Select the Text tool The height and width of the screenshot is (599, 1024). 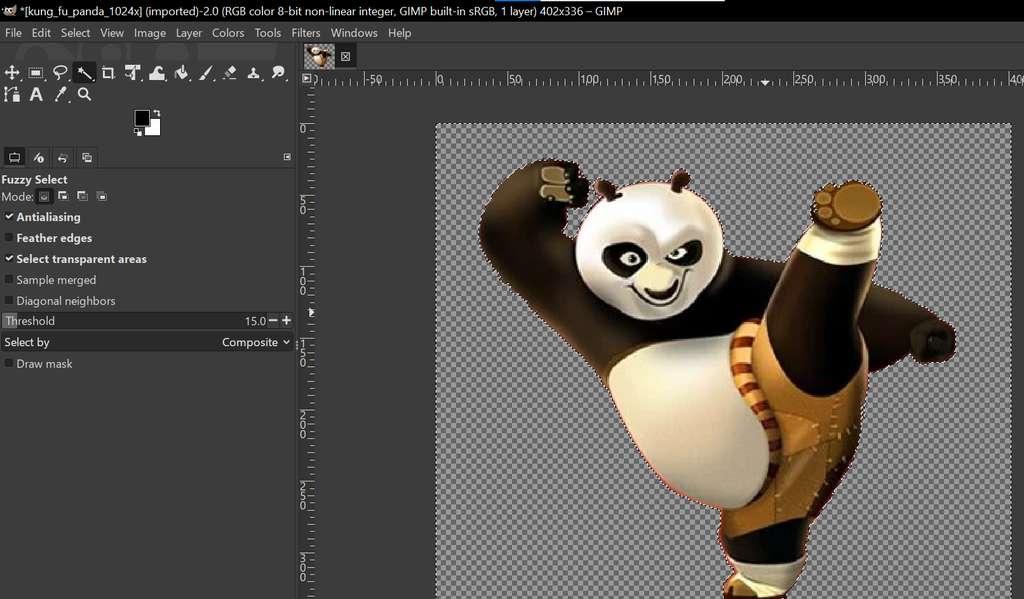(x=36, y=95)
